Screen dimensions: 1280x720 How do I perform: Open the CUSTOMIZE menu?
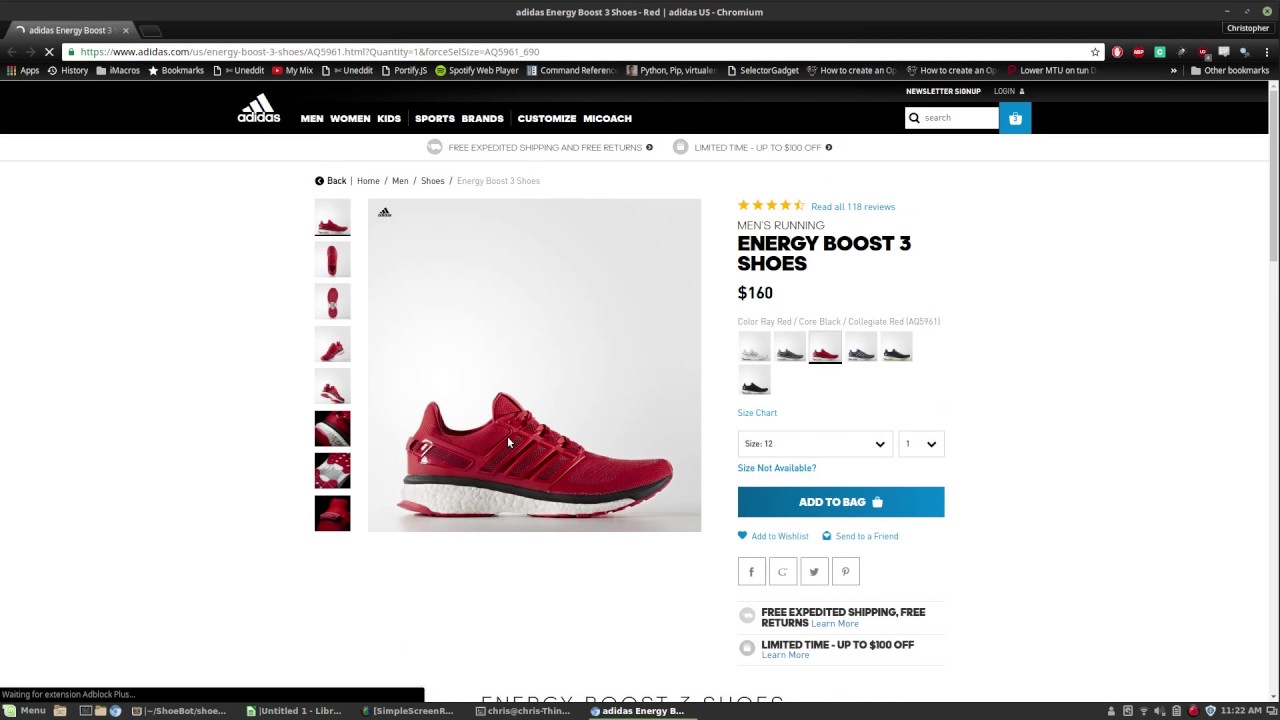pyautogui.click(x=547, y=118)
